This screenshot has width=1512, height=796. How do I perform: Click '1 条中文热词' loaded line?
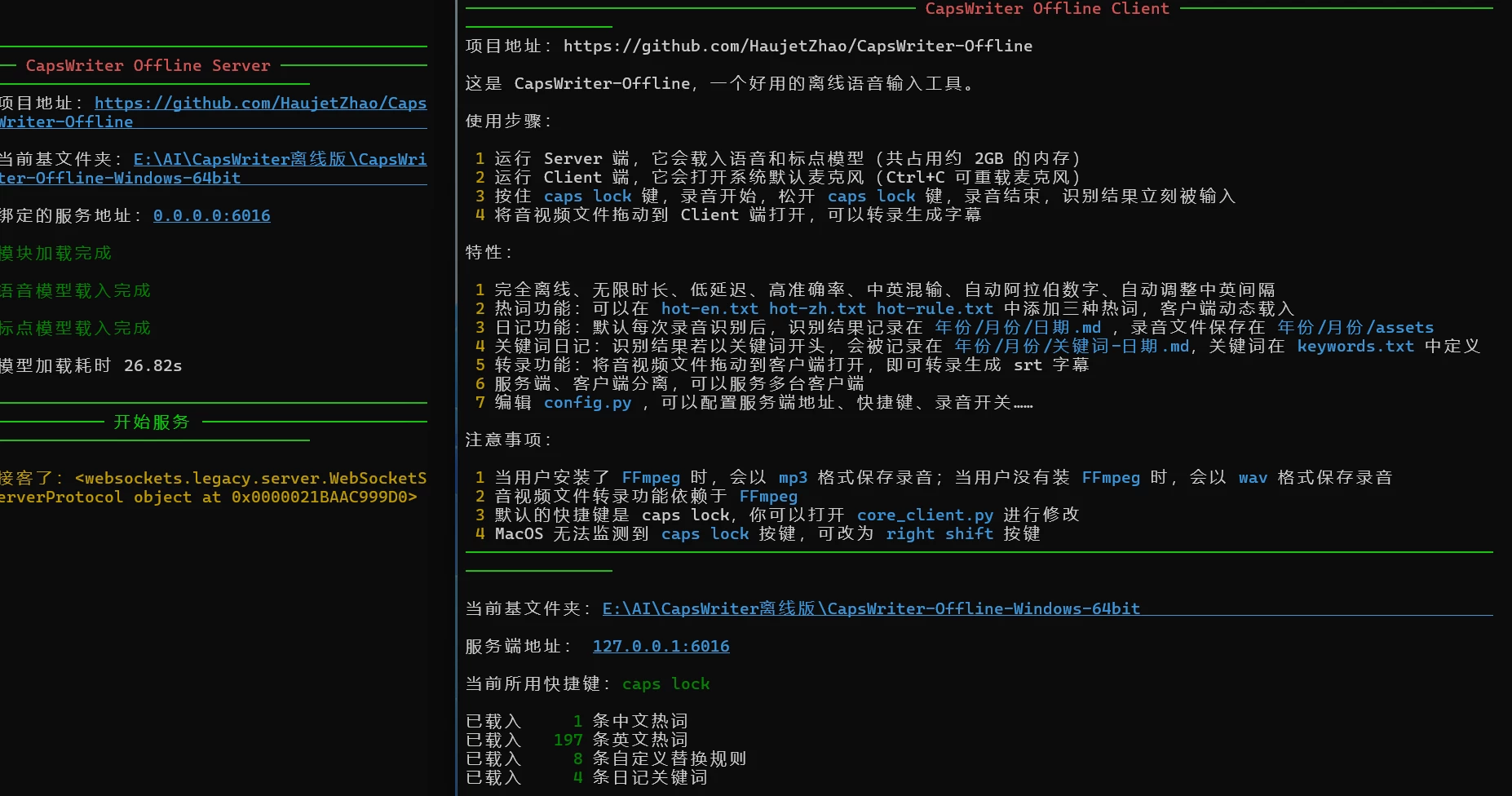coord(577,722)
